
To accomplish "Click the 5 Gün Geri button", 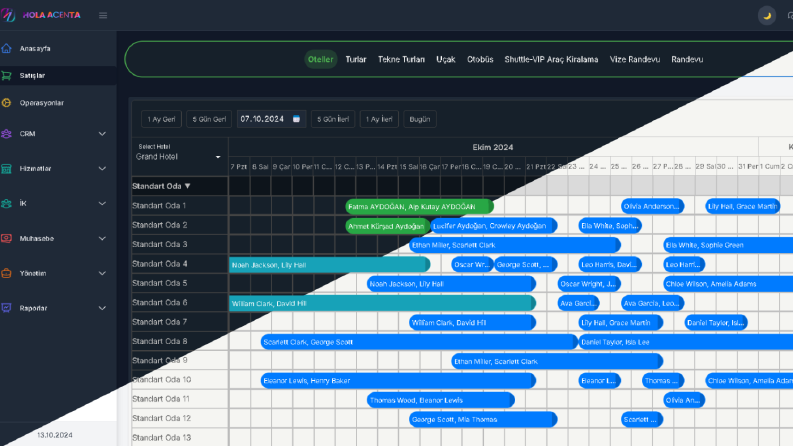I will (x=209, y=119).
